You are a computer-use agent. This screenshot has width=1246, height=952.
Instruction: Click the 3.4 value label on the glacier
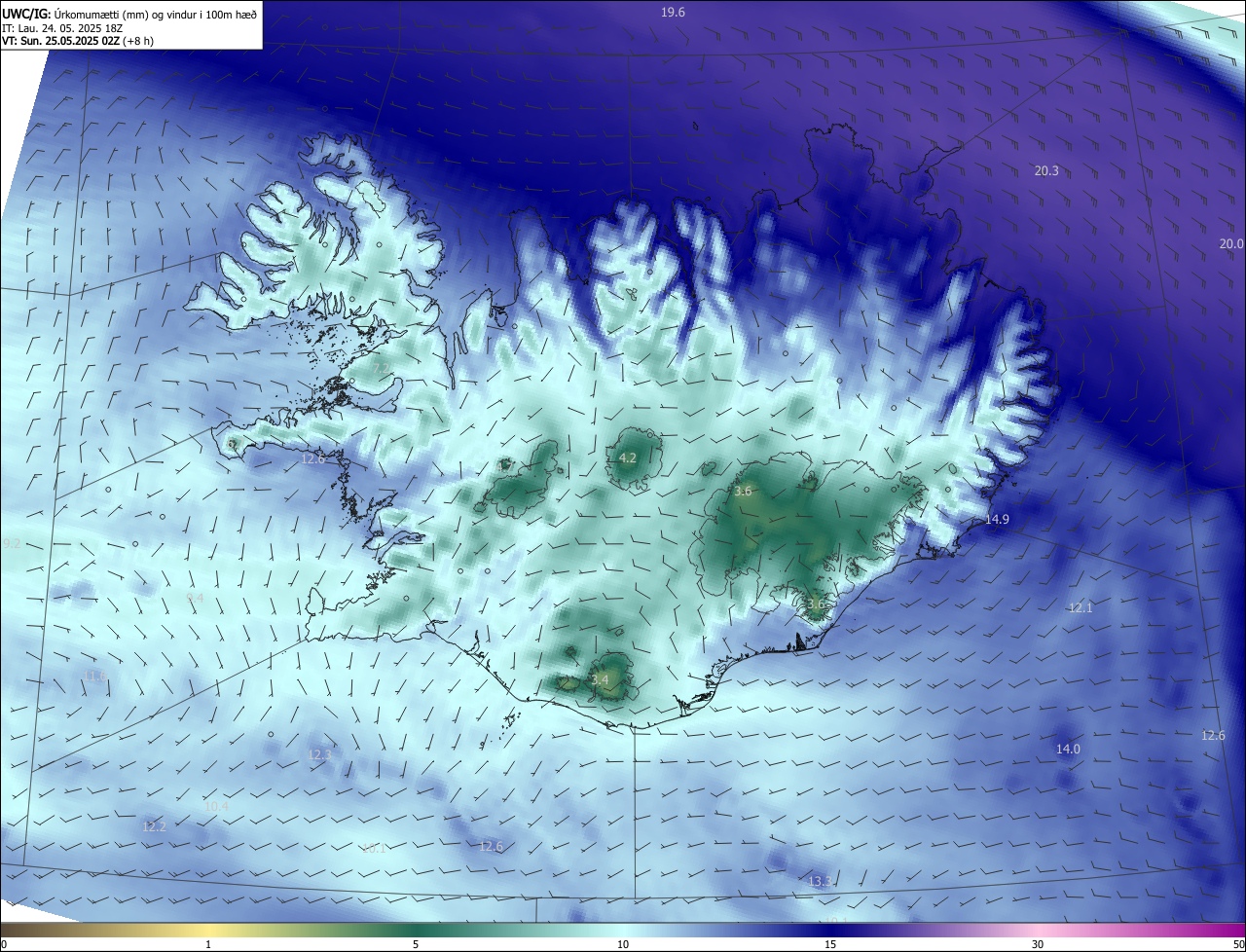click(x=600, y=679)
